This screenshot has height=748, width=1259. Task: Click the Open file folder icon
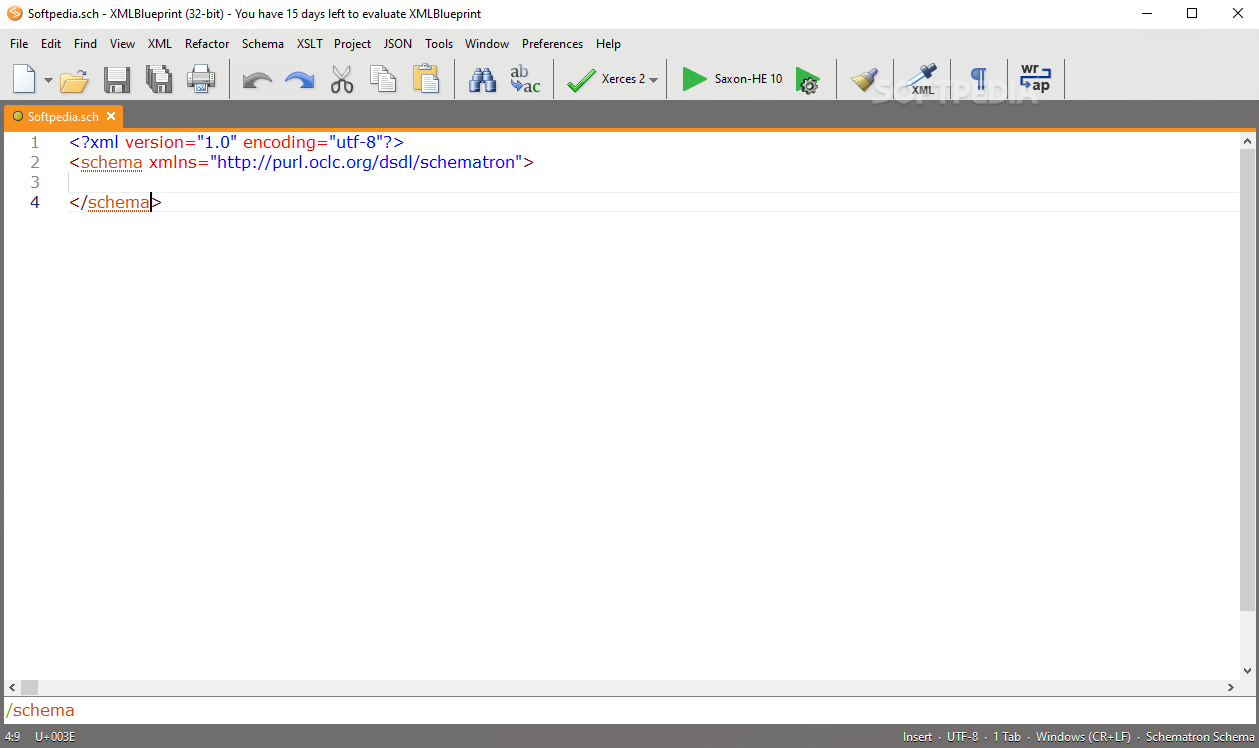[x=75, y=80]
